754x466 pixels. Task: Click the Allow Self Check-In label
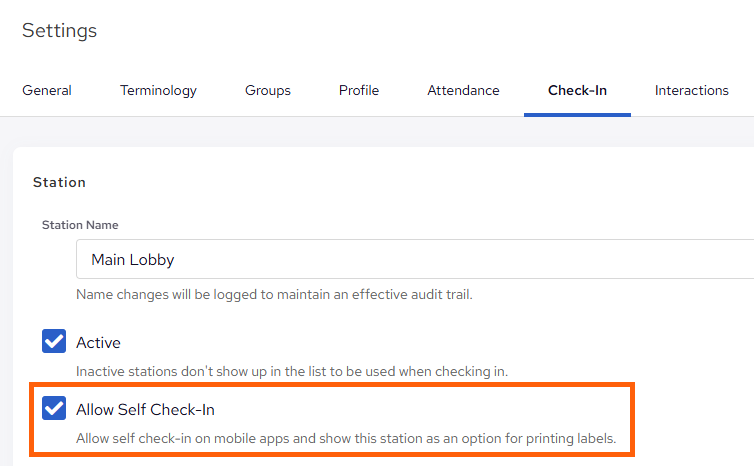[145, 409]
